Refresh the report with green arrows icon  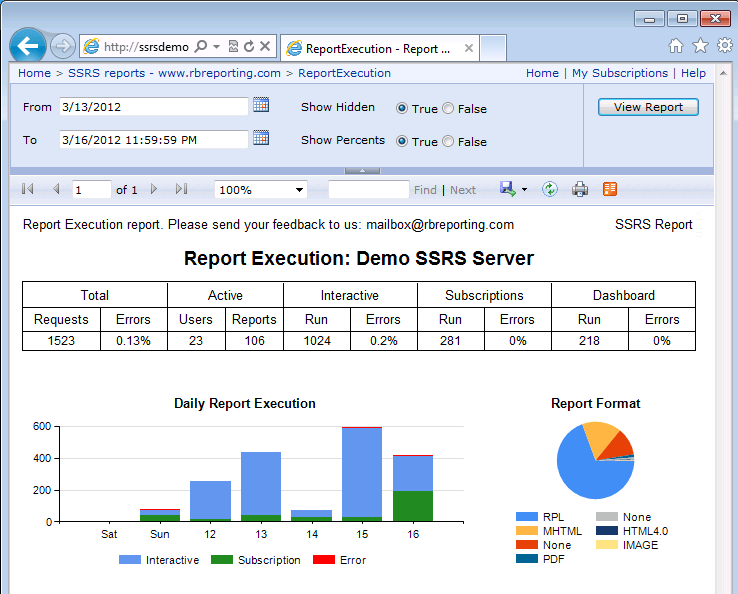[550, 189]
